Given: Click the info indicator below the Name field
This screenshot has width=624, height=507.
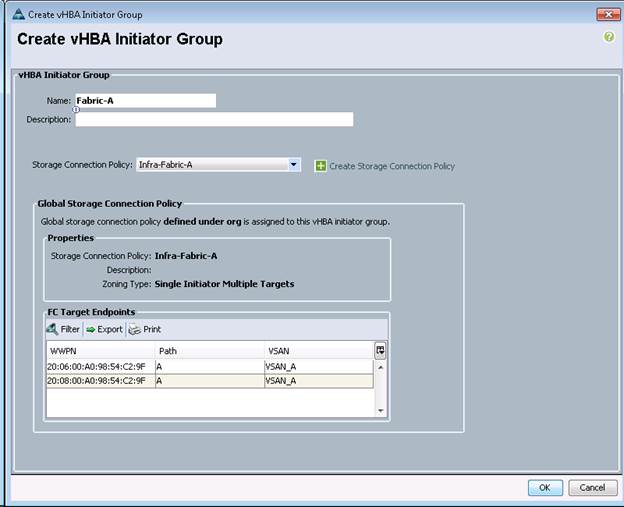Looking at the screenshot, I should [76, 109].
